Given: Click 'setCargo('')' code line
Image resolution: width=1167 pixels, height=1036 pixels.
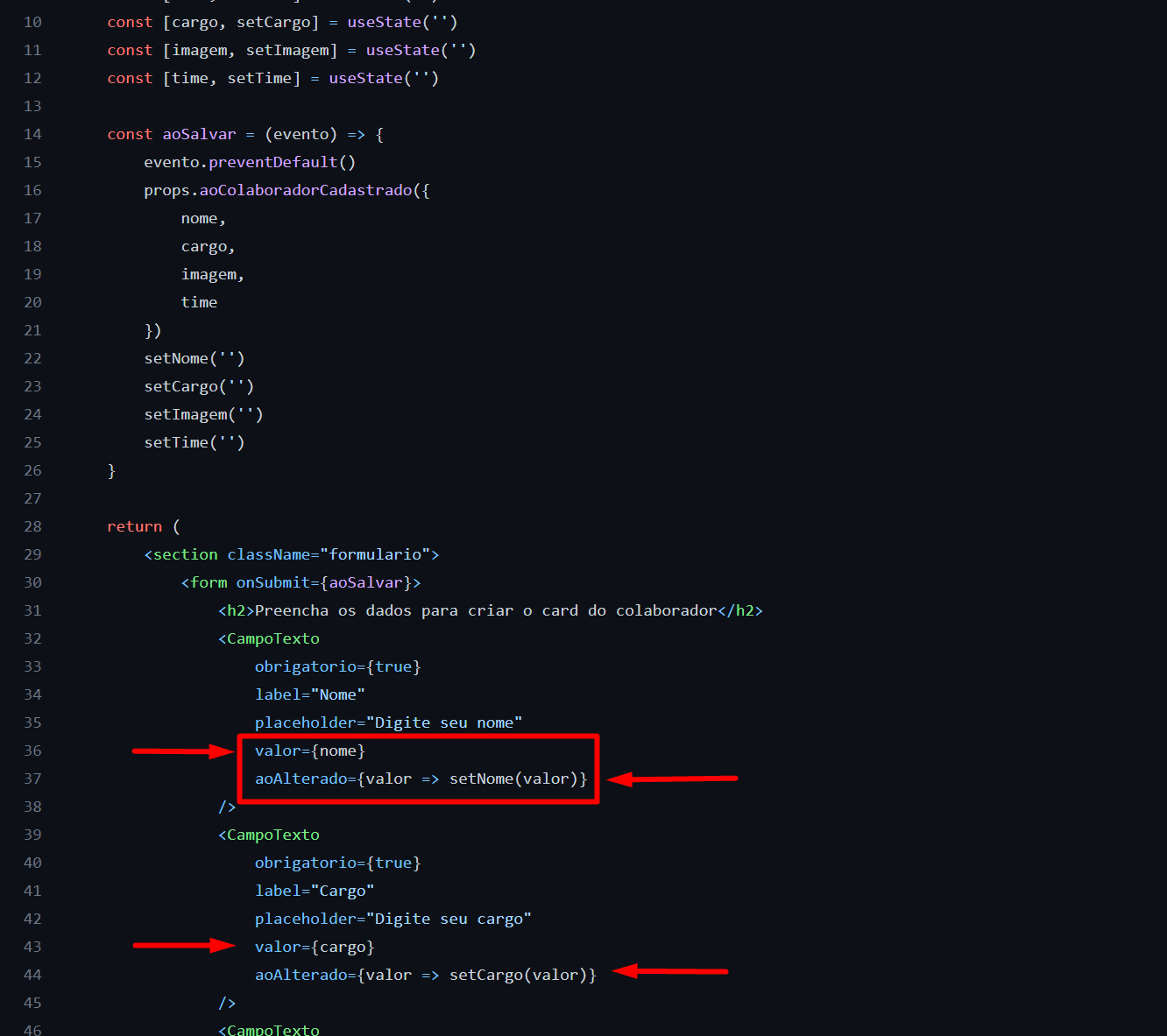Looking at the screenshot, I should point(199,386).
